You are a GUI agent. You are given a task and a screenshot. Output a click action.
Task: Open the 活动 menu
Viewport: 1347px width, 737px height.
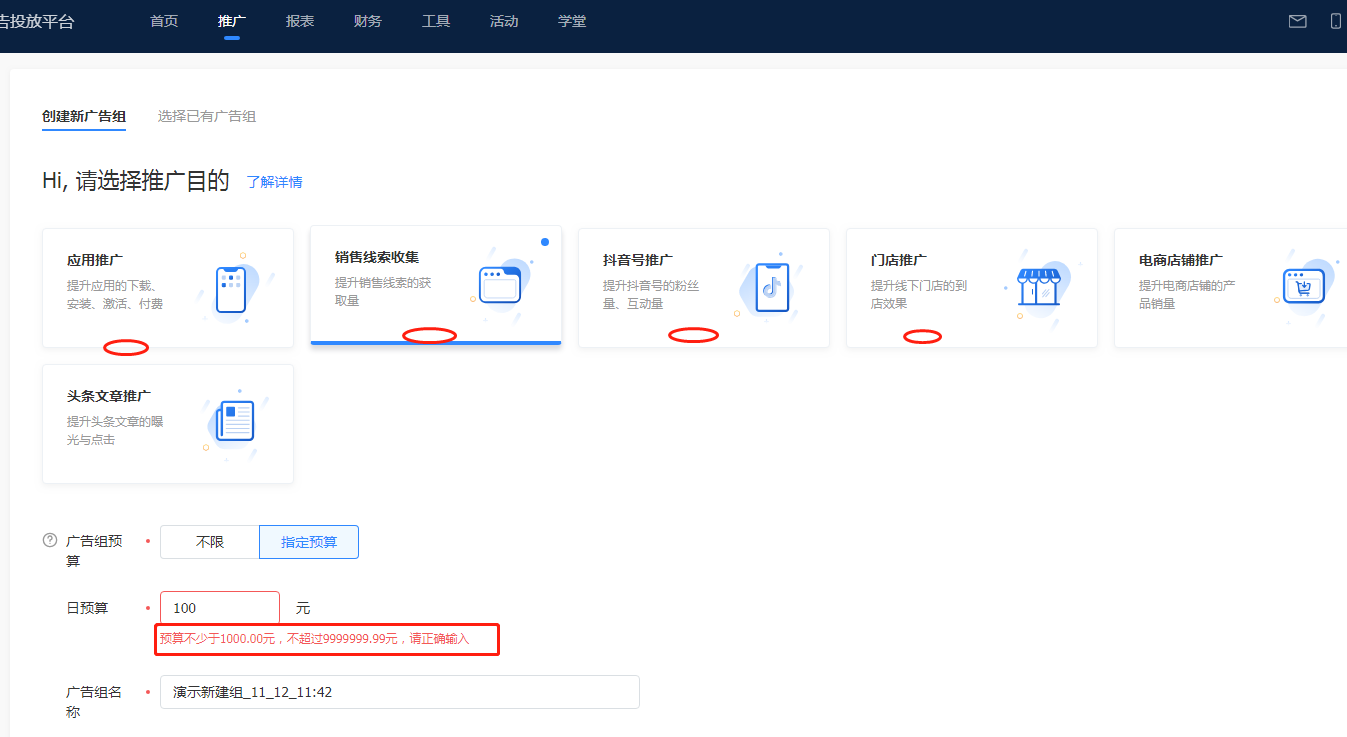pyautogui.click(x=504, y=21)
